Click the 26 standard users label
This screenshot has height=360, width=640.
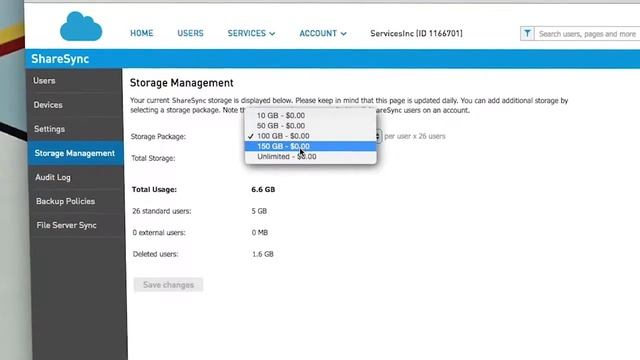[x=162, y=211]
